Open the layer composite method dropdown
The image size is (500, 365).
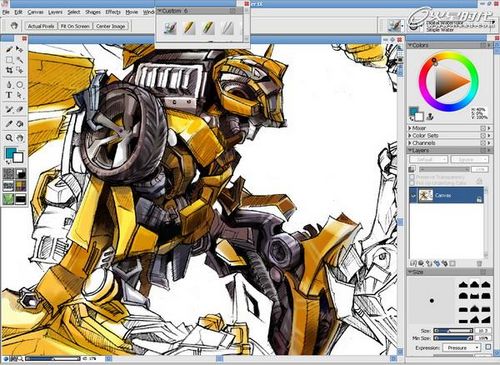(428, 160)
